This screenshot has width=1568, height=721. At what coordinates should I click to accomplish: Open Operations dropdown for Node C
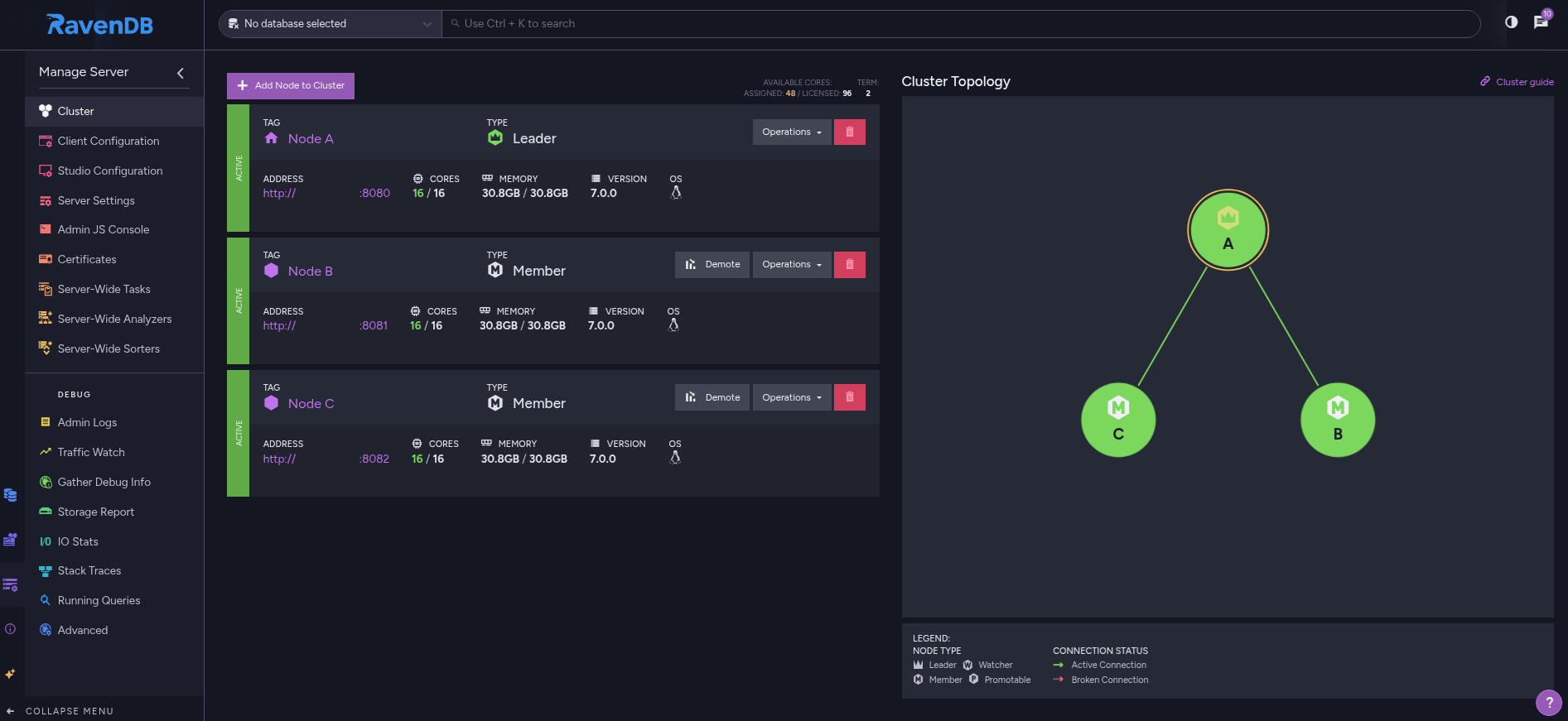792,397
